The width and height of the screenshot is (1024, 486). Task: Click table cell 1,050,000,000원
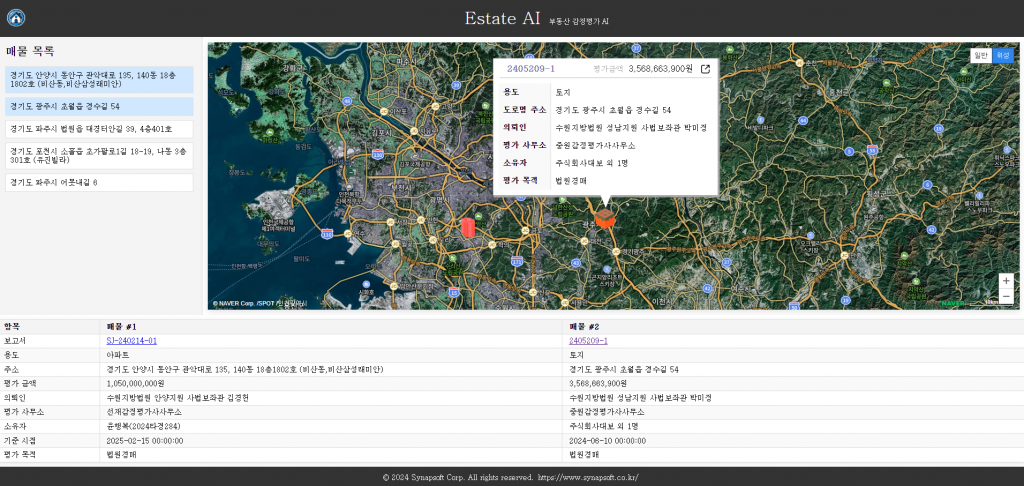point(136,383)
